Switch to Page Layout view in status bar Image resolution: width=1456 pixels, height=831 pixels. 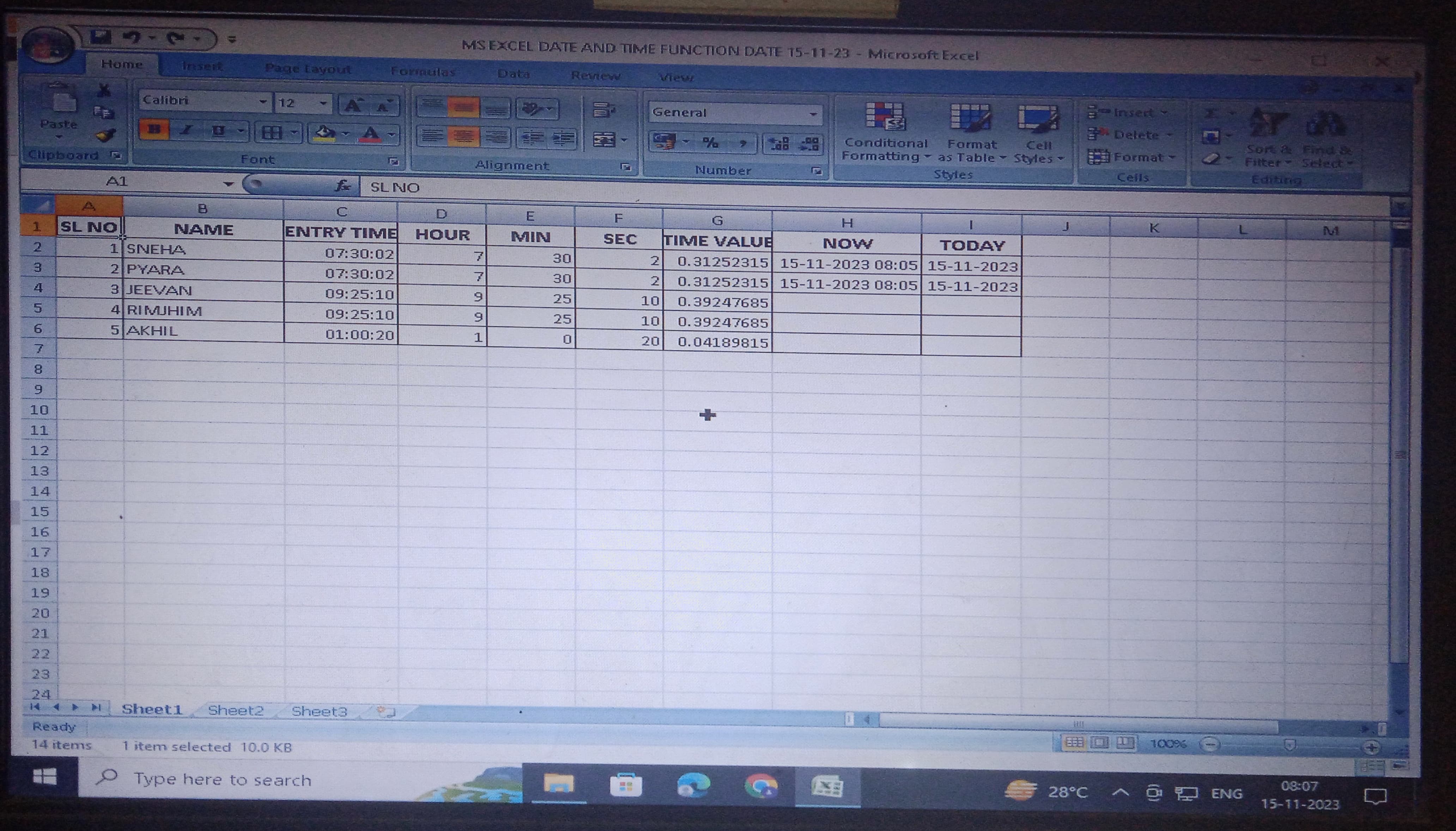[1099, 742]
